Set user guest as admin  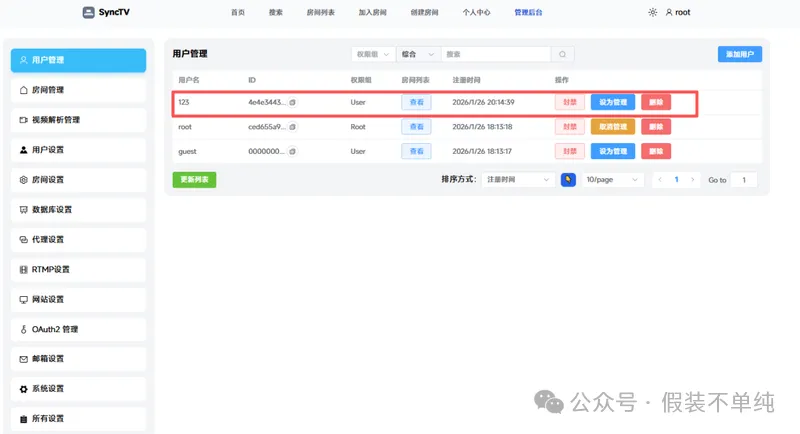click(x=613, y=151)
